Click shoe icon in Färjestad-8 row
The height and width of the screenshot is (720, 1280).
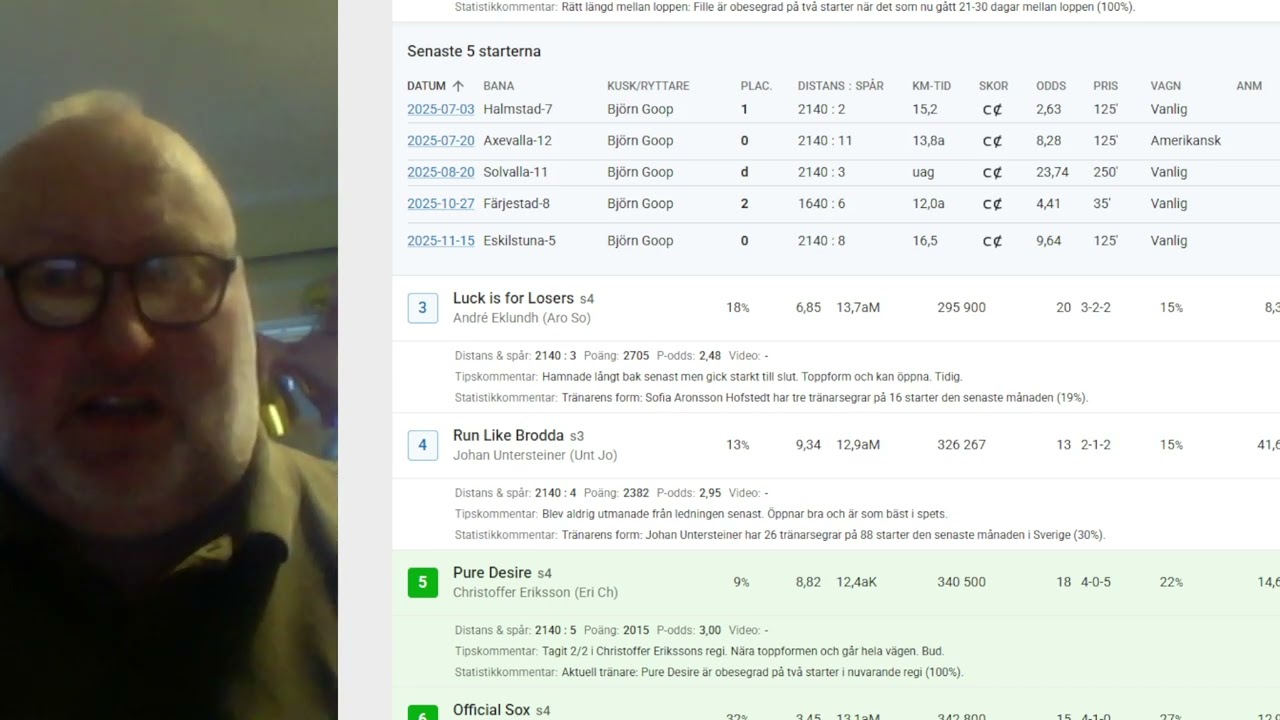point(992,204)
